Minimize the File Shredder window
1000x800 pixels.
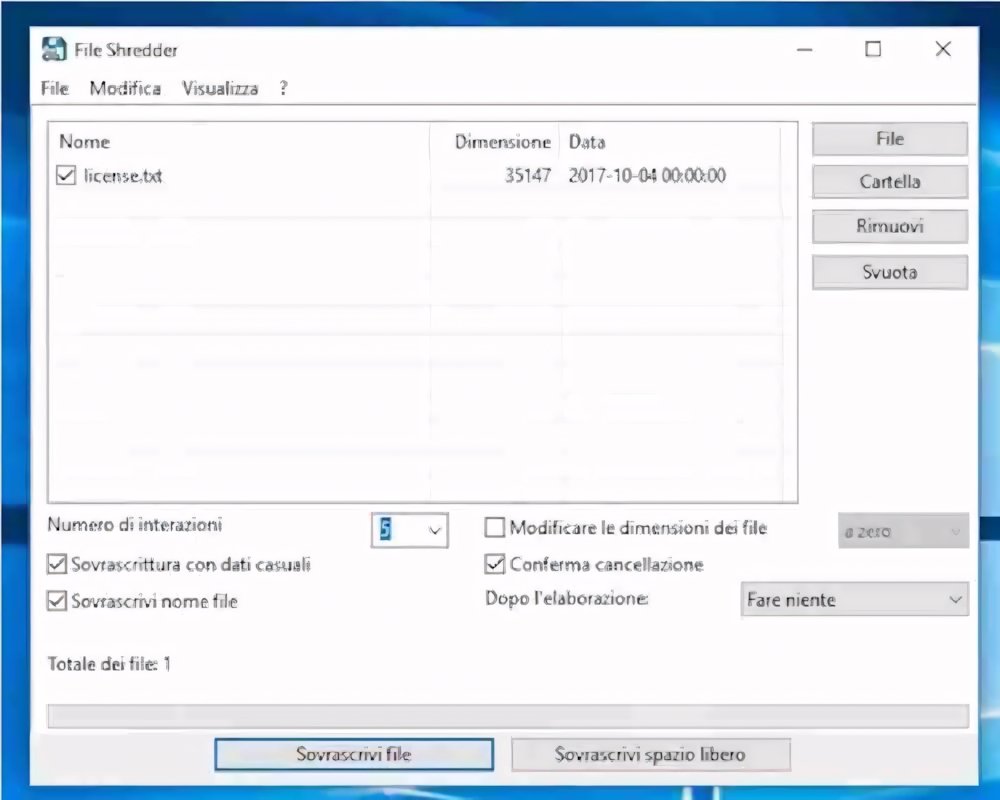[x=805, y=49]
